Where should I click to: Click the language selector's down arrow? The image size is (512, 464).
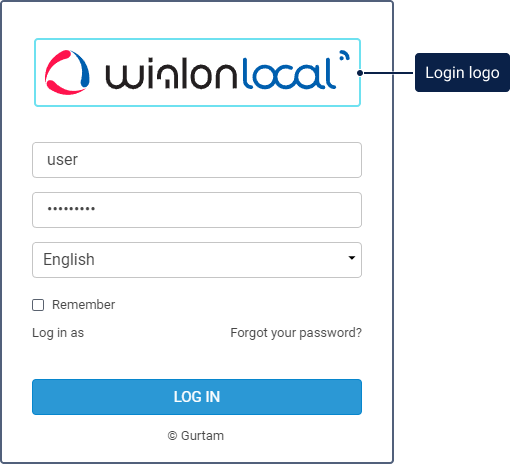[351, 258]
